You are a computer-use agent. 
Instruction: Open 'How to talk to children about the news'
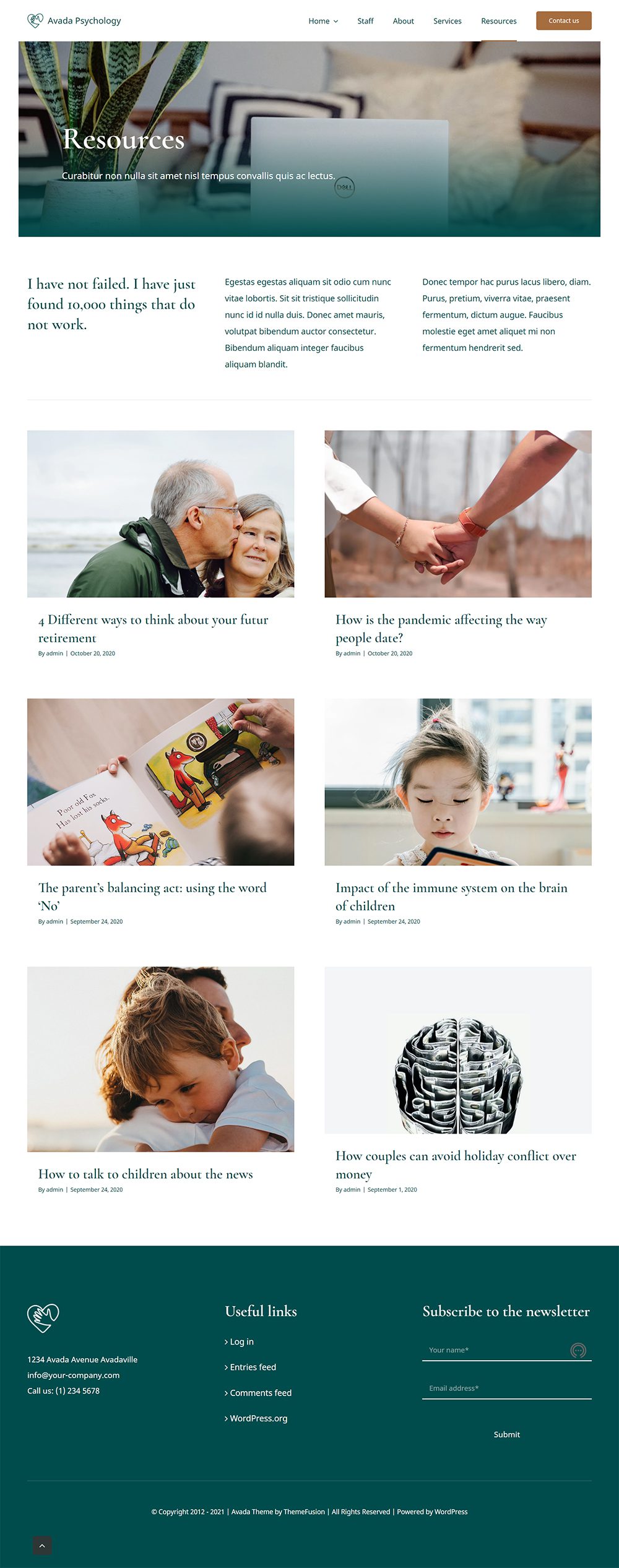145,1174
